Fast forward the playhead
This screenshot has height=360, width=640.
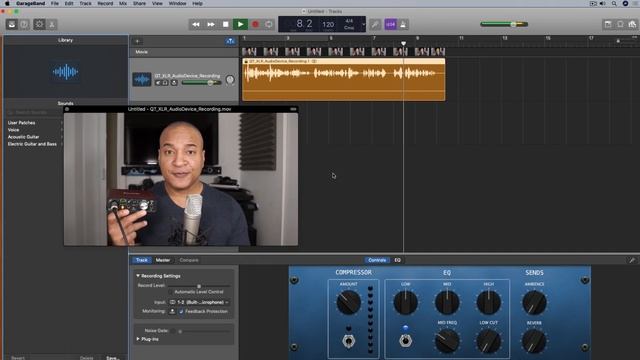pyautogui.click(x=211, y=24)
